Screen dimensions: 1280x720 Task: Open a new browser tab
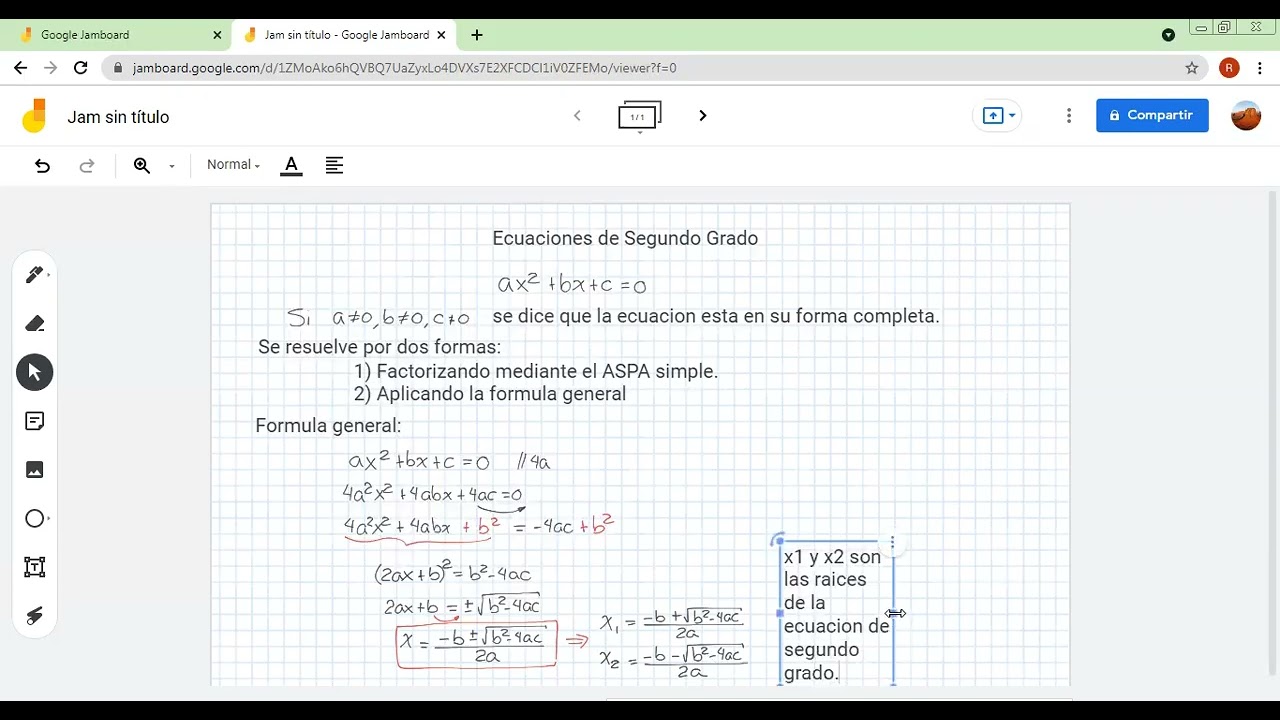[x=477, y=35]
